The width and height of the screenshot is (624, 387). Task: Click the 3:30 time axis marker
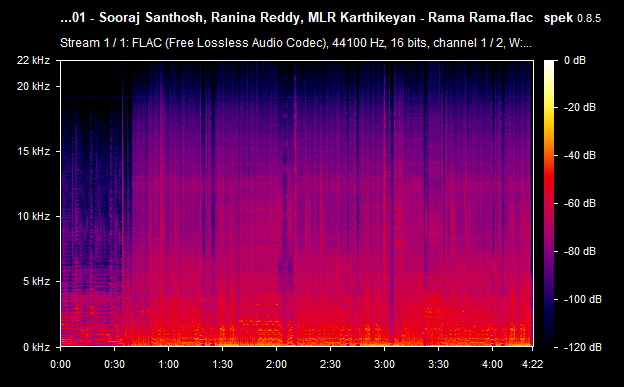[438, 364]
